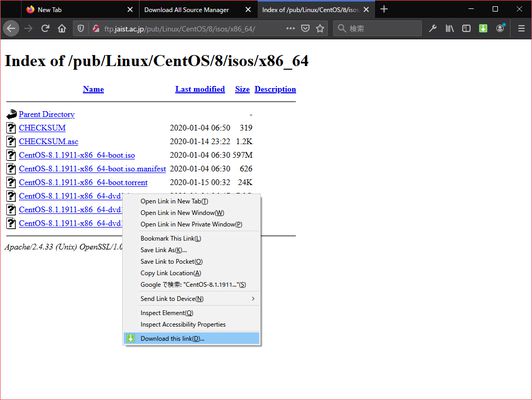Click the forward navigation arrow
Image resolution: width=532 pixels, height=400 pixels.
[x=28, y=28]
